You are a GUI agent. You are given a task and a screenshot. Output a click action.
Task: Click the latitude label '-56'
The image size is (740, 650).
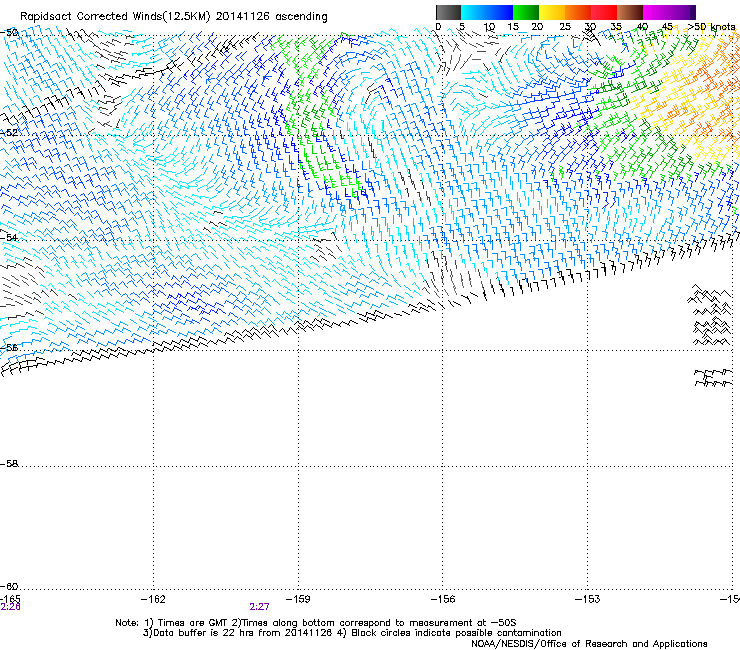coord(9,347)
